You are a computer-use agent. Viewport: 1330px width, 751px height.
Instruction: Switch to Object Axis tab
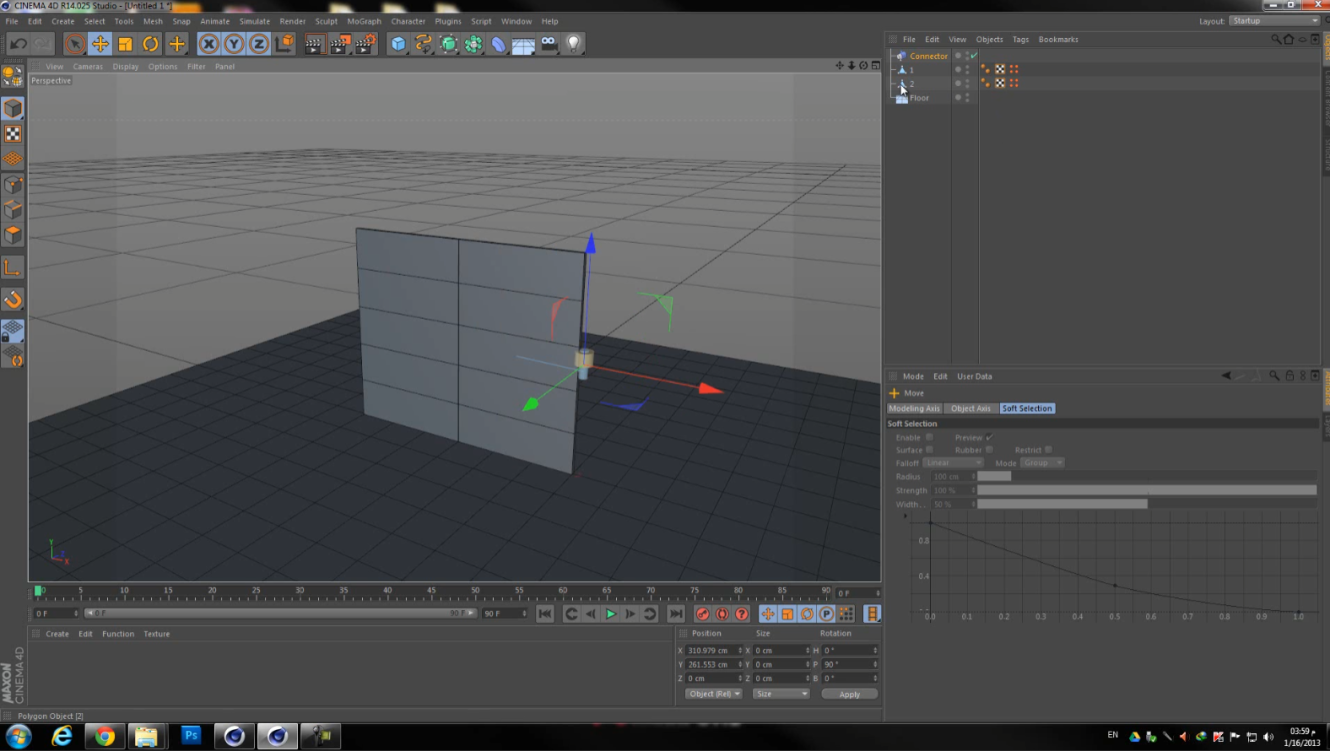click(971, 409)
